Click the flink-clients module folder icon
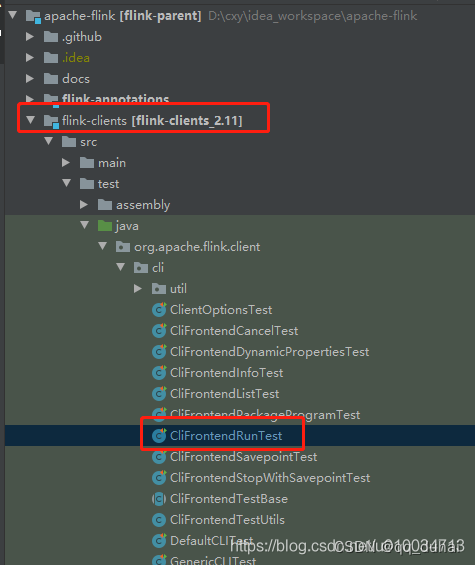The image size is (475, 565). [x=51, y=121]
